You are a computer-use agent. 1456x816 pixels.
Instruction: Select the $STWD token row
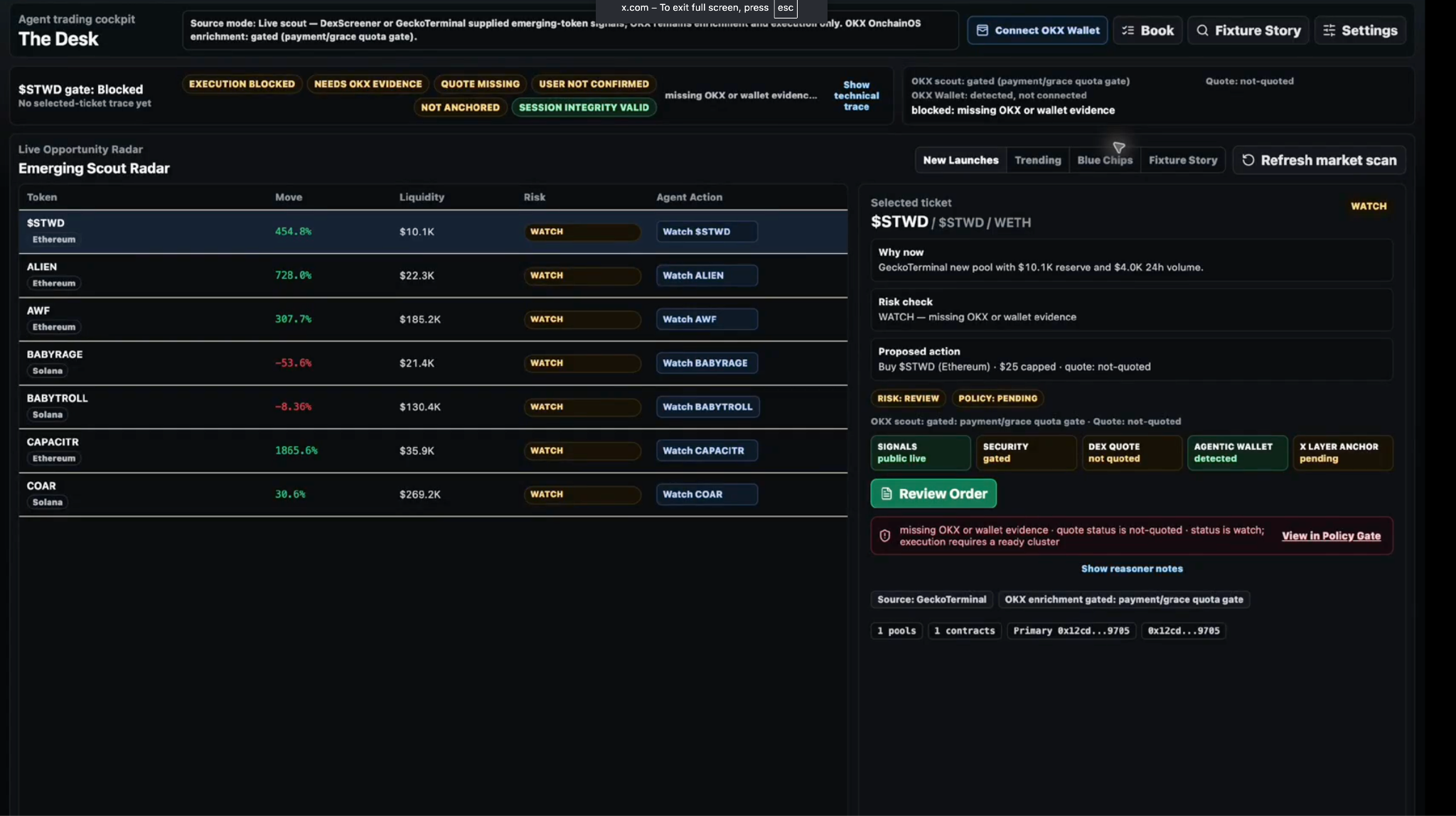tap(433, 232)
